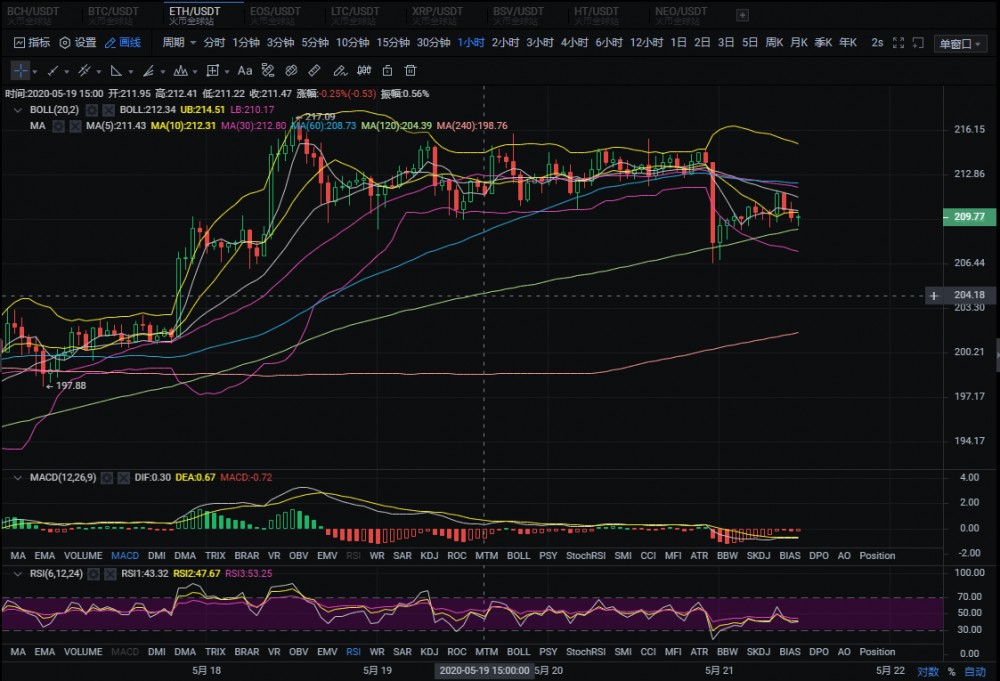Screen dimensions: 1000x681
Task: Expand the 单窗口 window layout dropdown
Action: tap(960, 43)
